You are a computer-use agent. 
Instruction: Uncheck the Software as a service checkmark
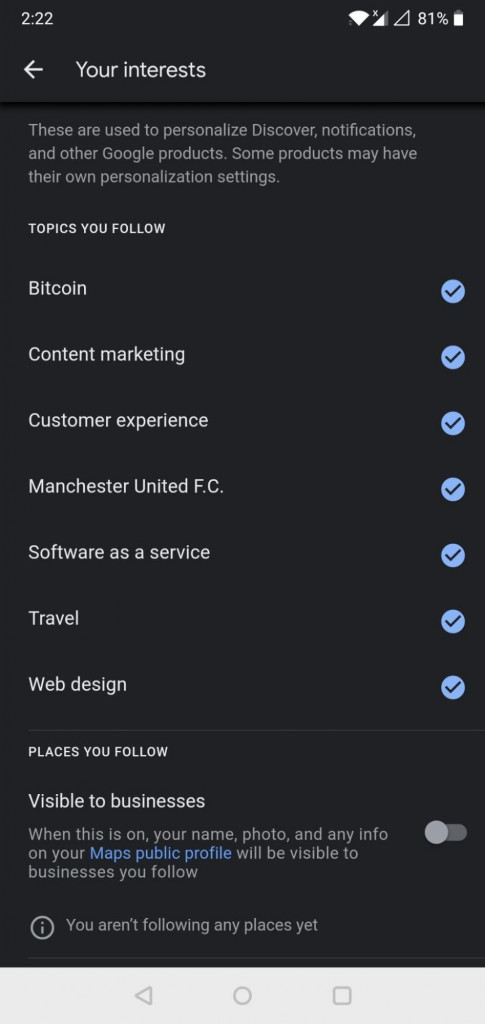pos(453,555)
